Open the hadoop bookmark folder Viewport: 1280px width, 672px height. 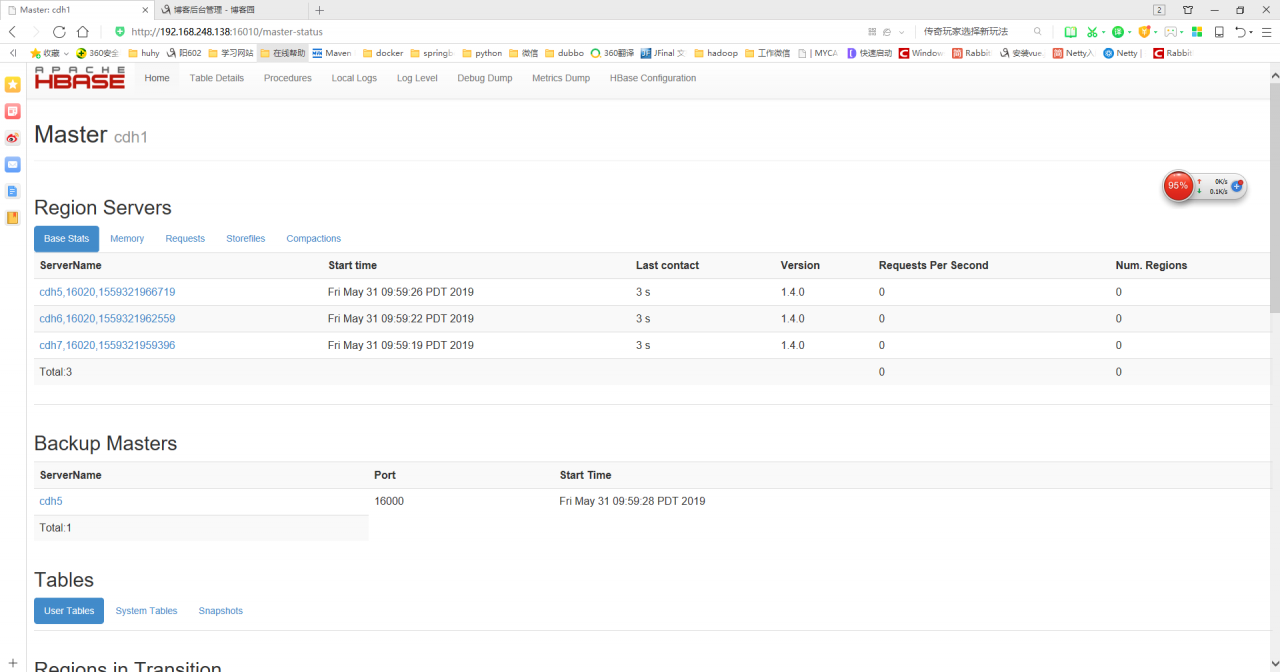click(x=716, y=53)
